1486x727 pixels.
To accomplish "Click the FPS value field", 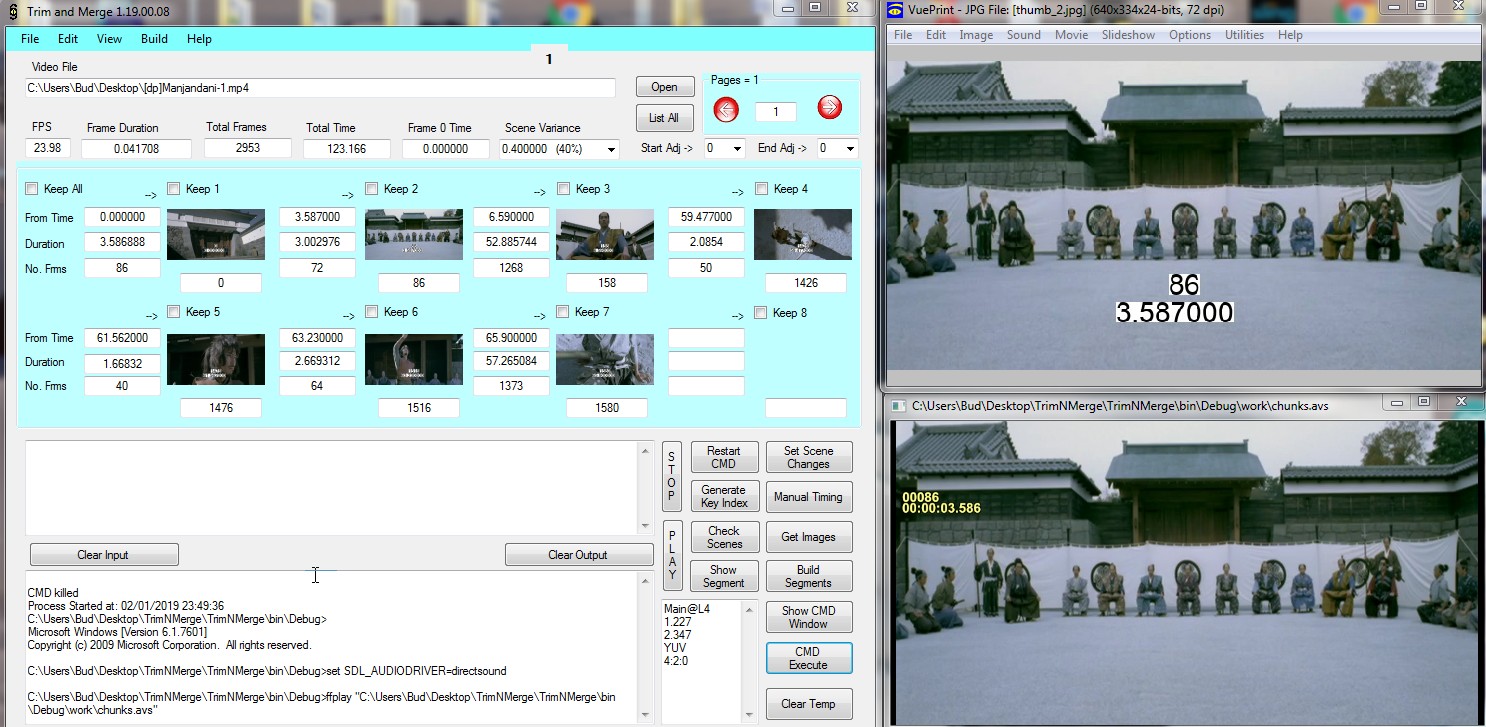I will click(x=47, y=148).
